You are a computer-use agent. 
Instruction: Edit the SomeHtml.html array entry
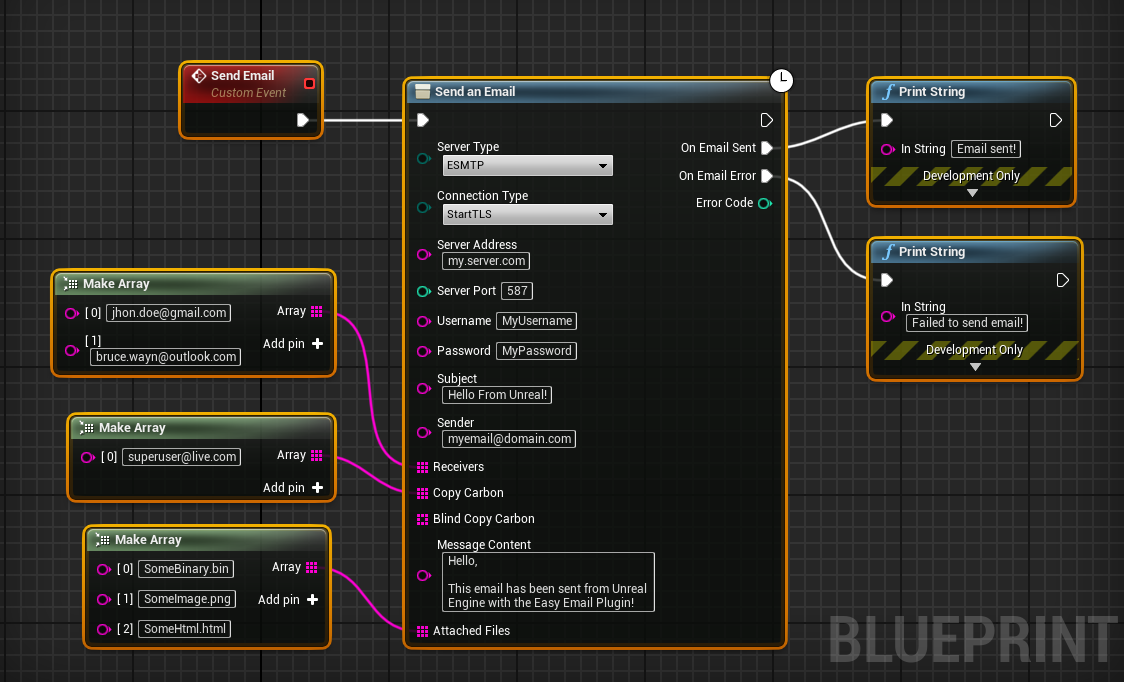tap(184, 629)
